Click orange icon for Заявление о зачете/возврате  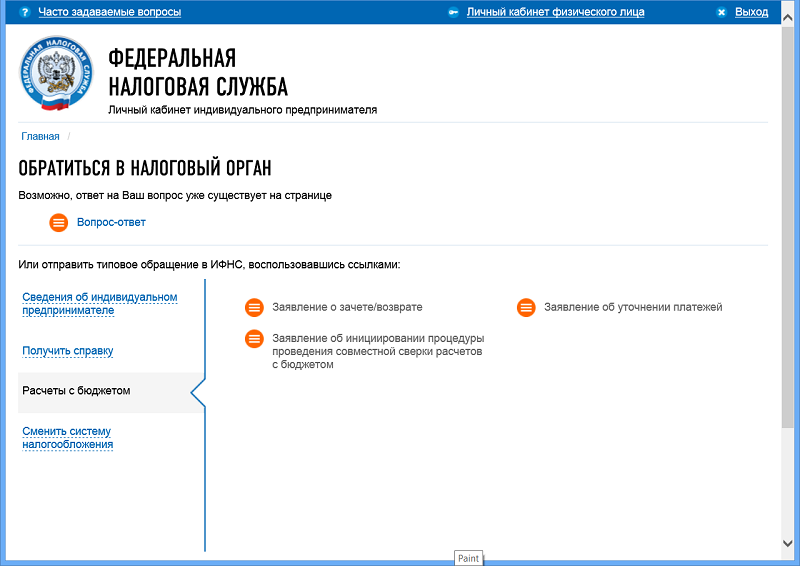pos(254,308)
